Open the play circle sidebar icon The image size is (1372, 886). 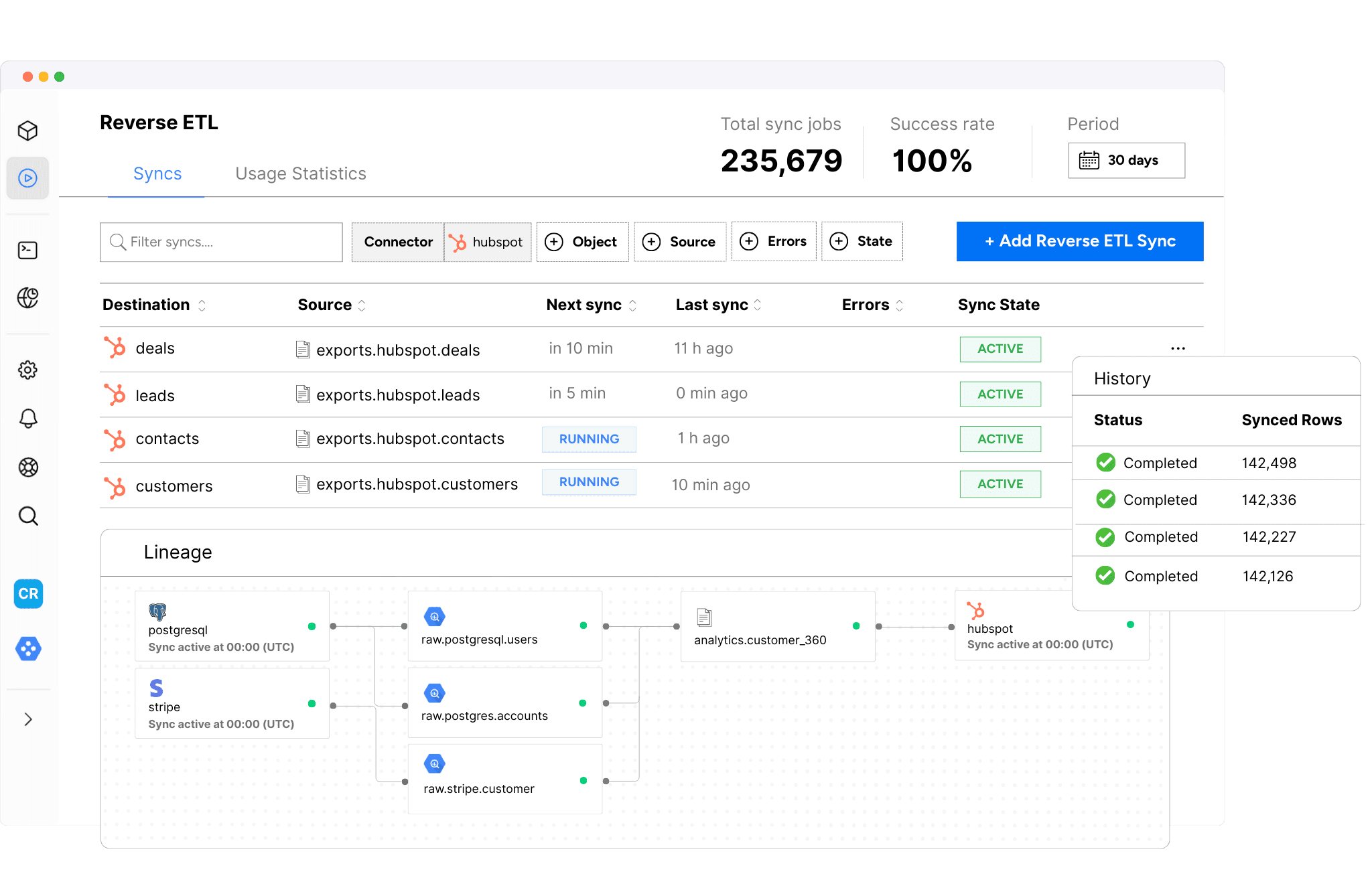(27, 178)
